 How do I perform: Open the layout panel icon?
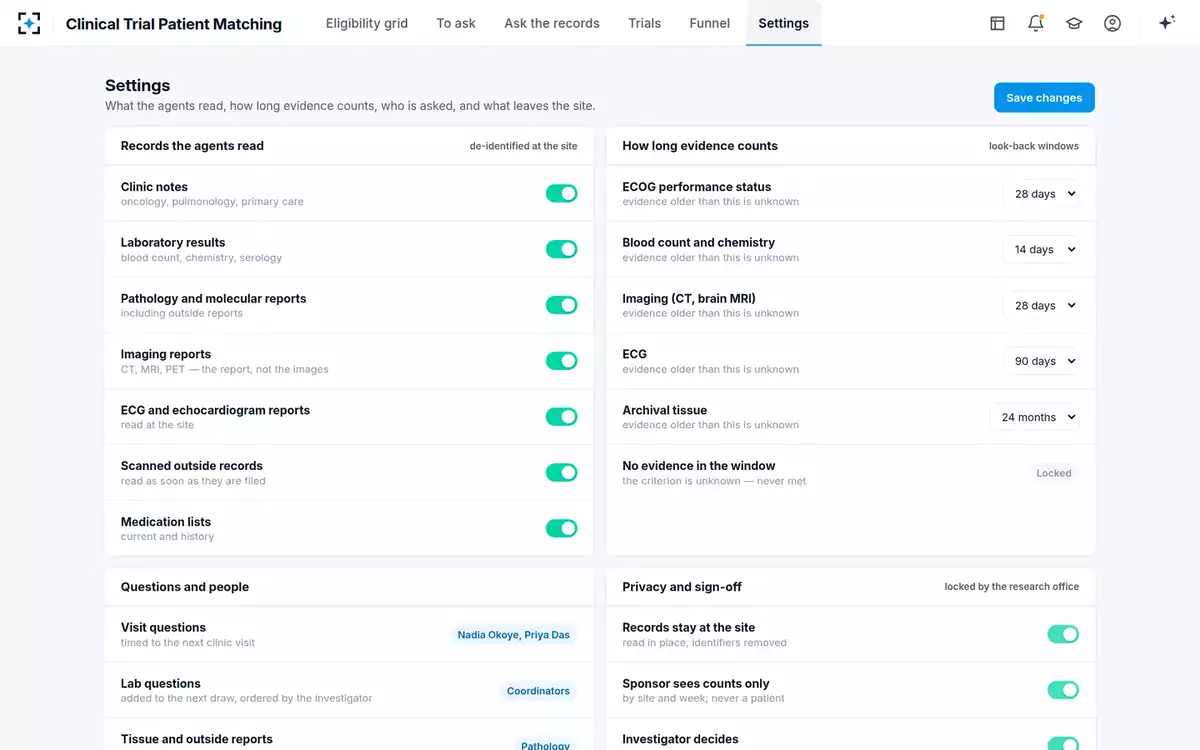(x=997, y=23)
